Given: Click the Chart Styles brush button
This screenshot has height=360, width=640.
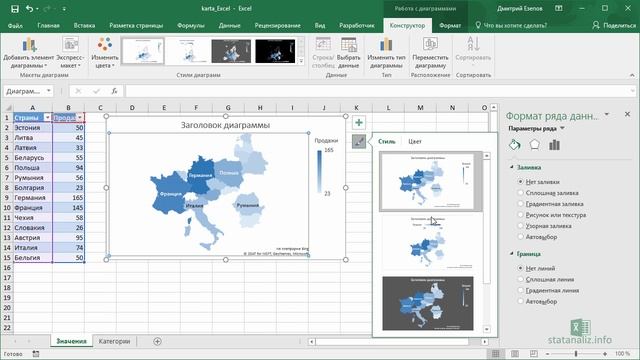Looking at the screenshot, I should point(358,142).
